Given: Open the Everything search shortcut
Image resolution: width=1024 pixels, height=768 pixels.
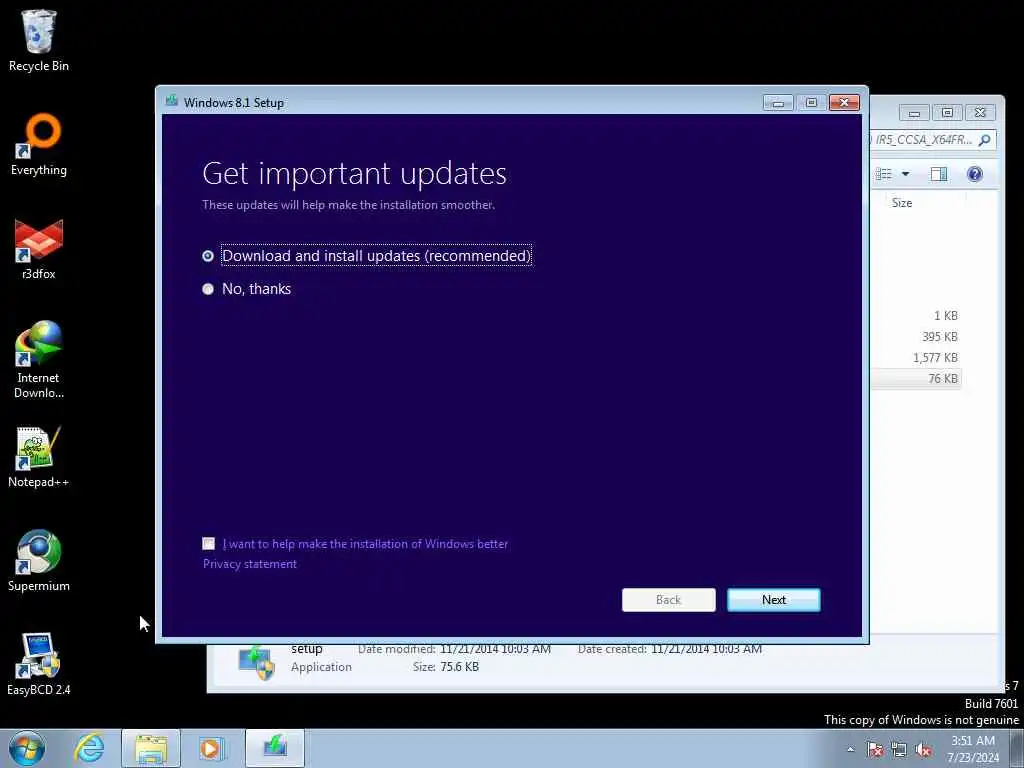Looking at the screenshot, I should [x=39, y=144].
